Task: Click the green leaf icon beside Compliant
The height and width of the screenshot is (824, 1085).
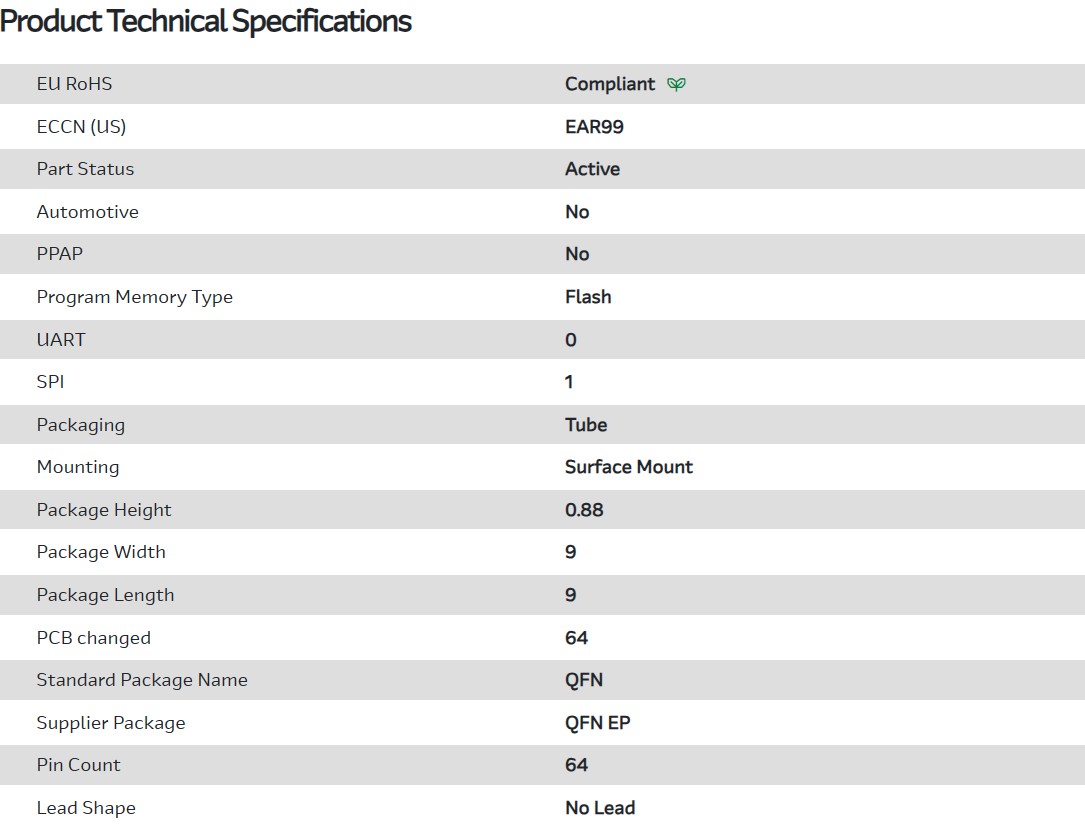Action: coord(677,85)
